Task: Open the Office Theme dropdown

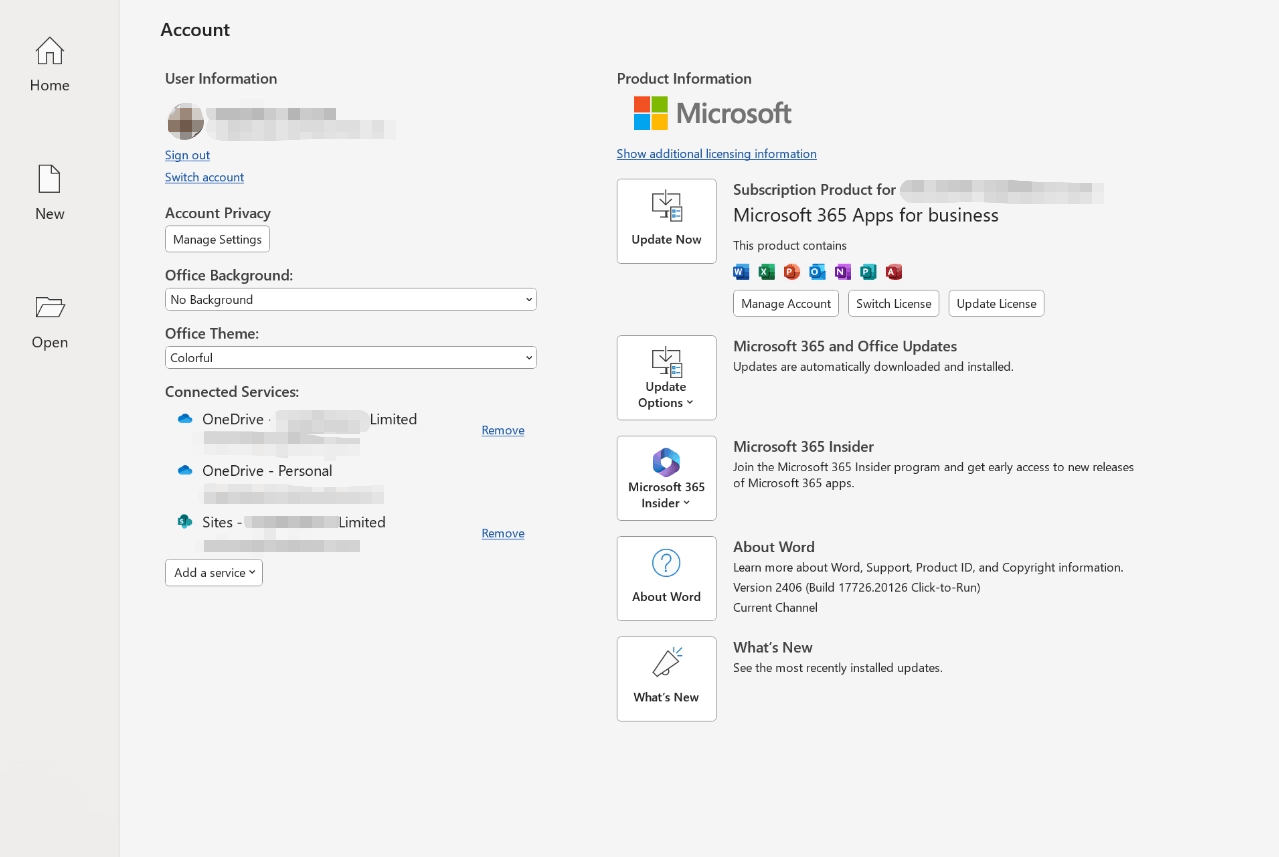Action: [350, 357]
